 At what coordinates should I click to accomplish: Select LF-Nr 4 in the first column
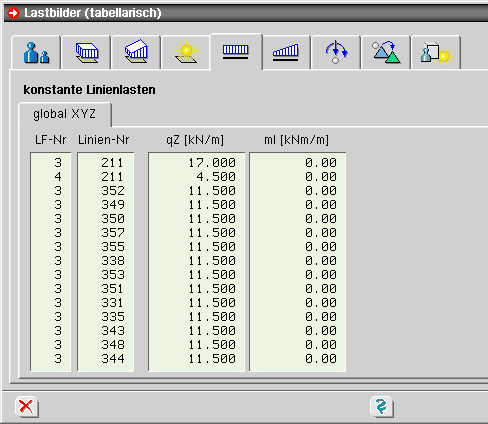(58, 177)
